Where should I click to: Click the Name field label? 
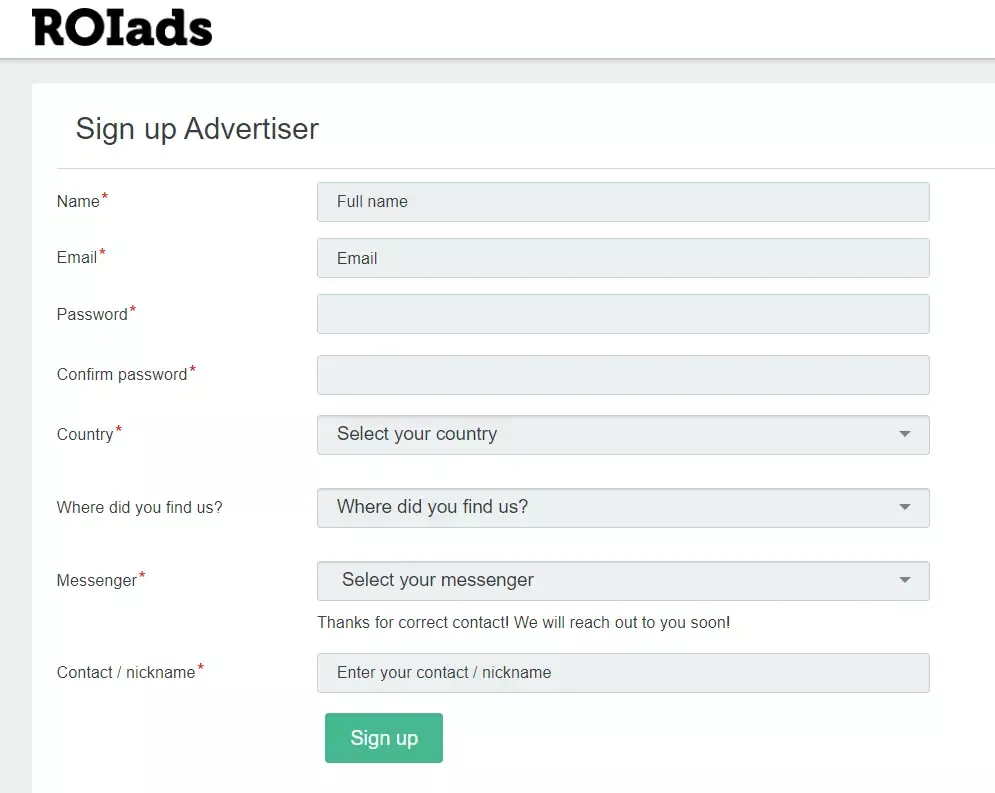pyautogui.click(x=78, y=202)
